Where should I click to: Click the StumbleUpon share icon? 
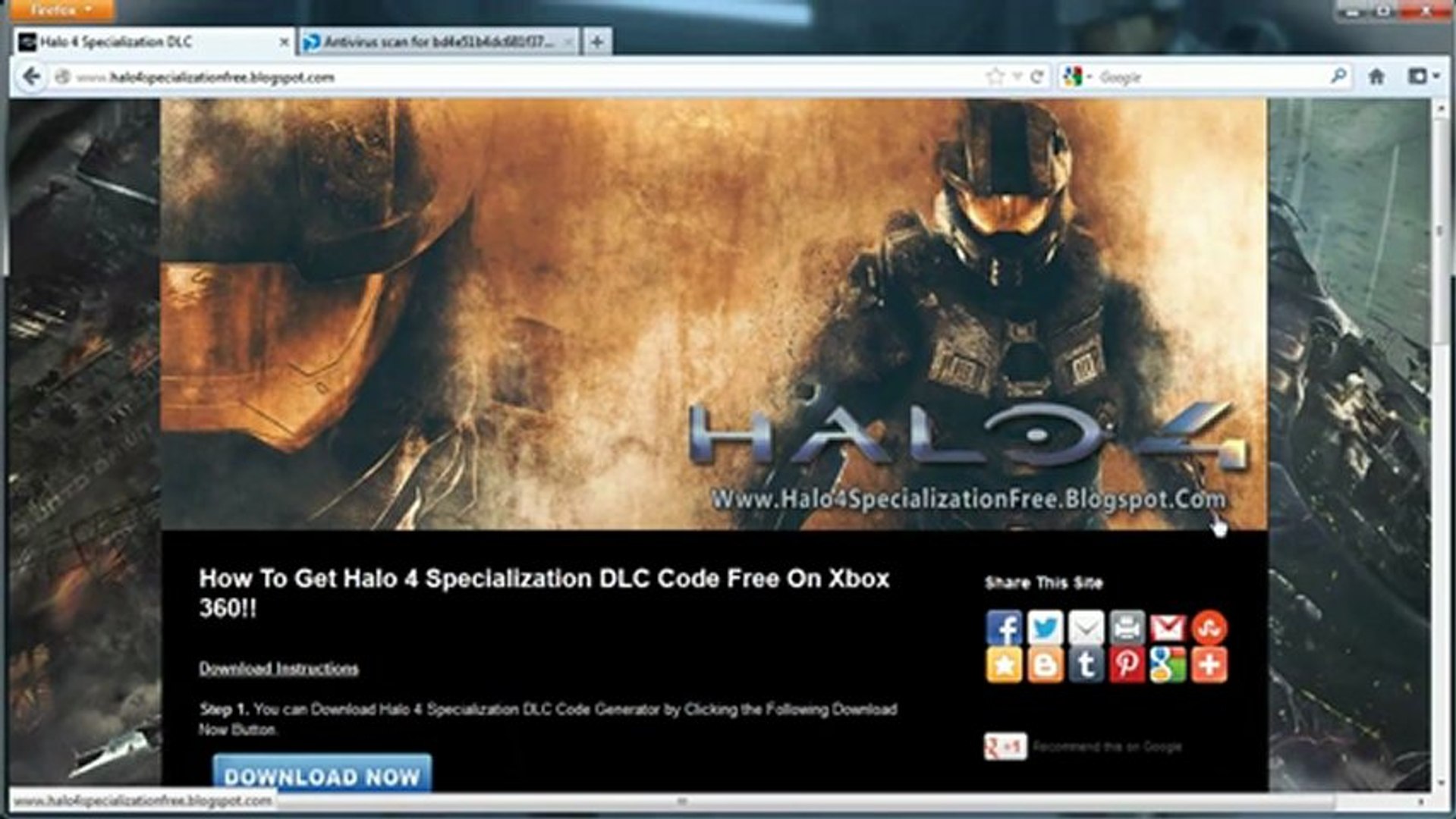[x=1209, y=628]
